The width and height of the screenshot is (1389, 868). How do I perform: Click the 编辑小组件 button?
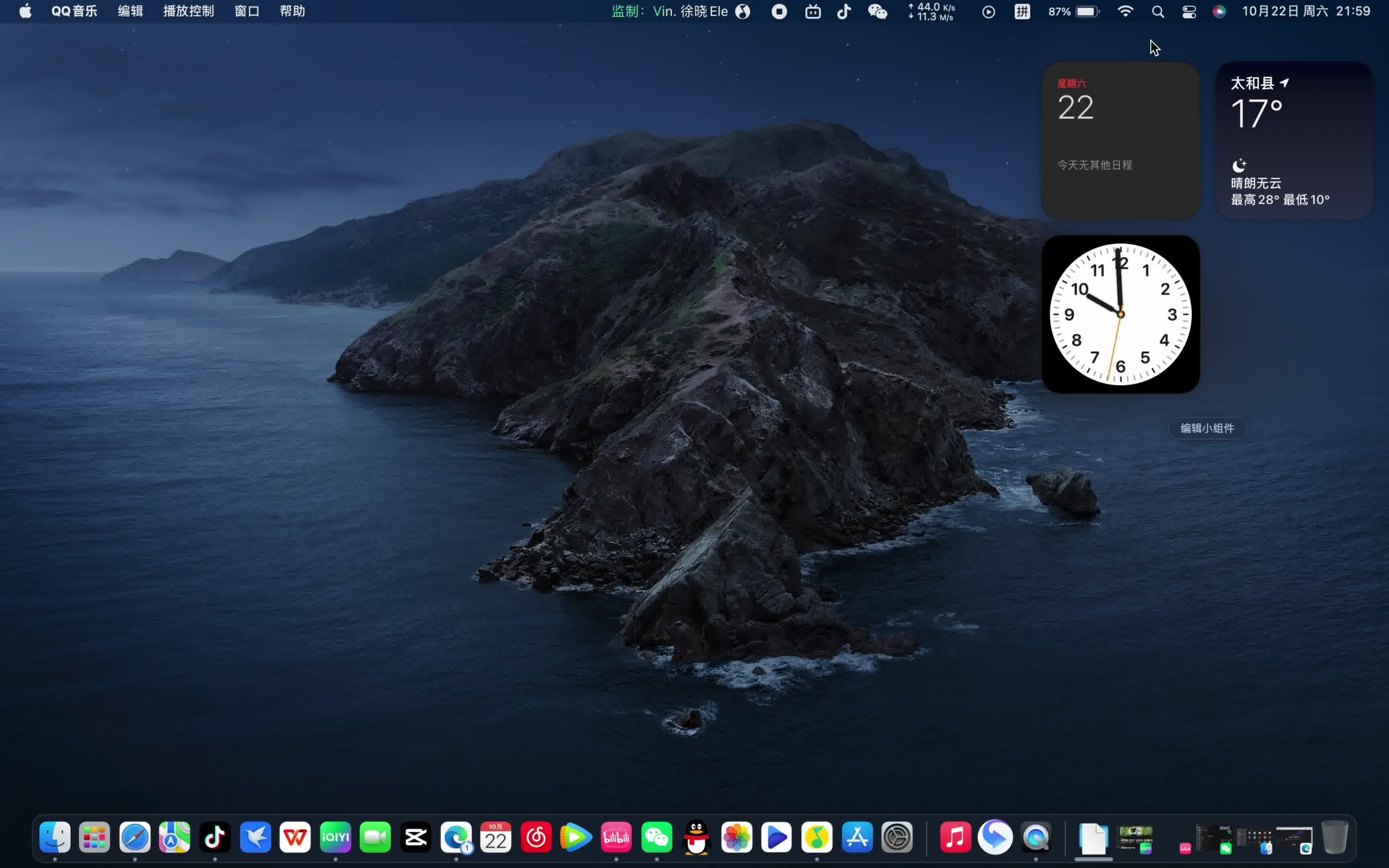click(x=1207, y=428)
